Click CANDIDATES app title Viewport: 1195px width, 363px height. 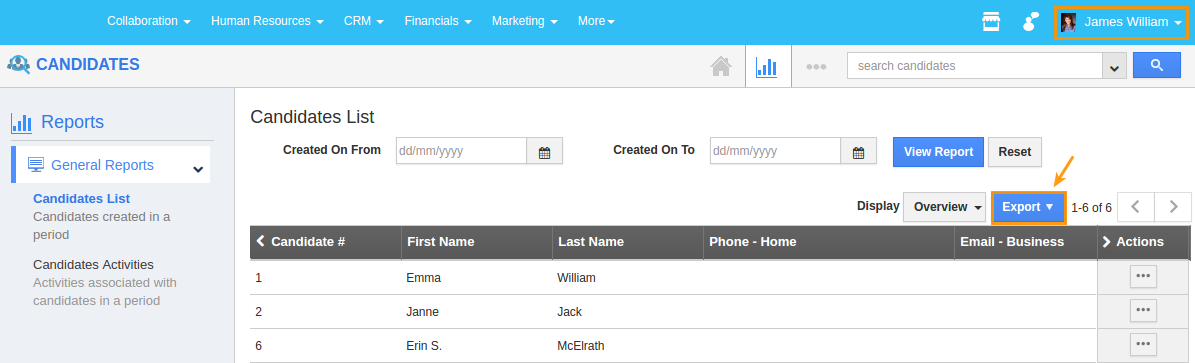[x=88, y=65]
